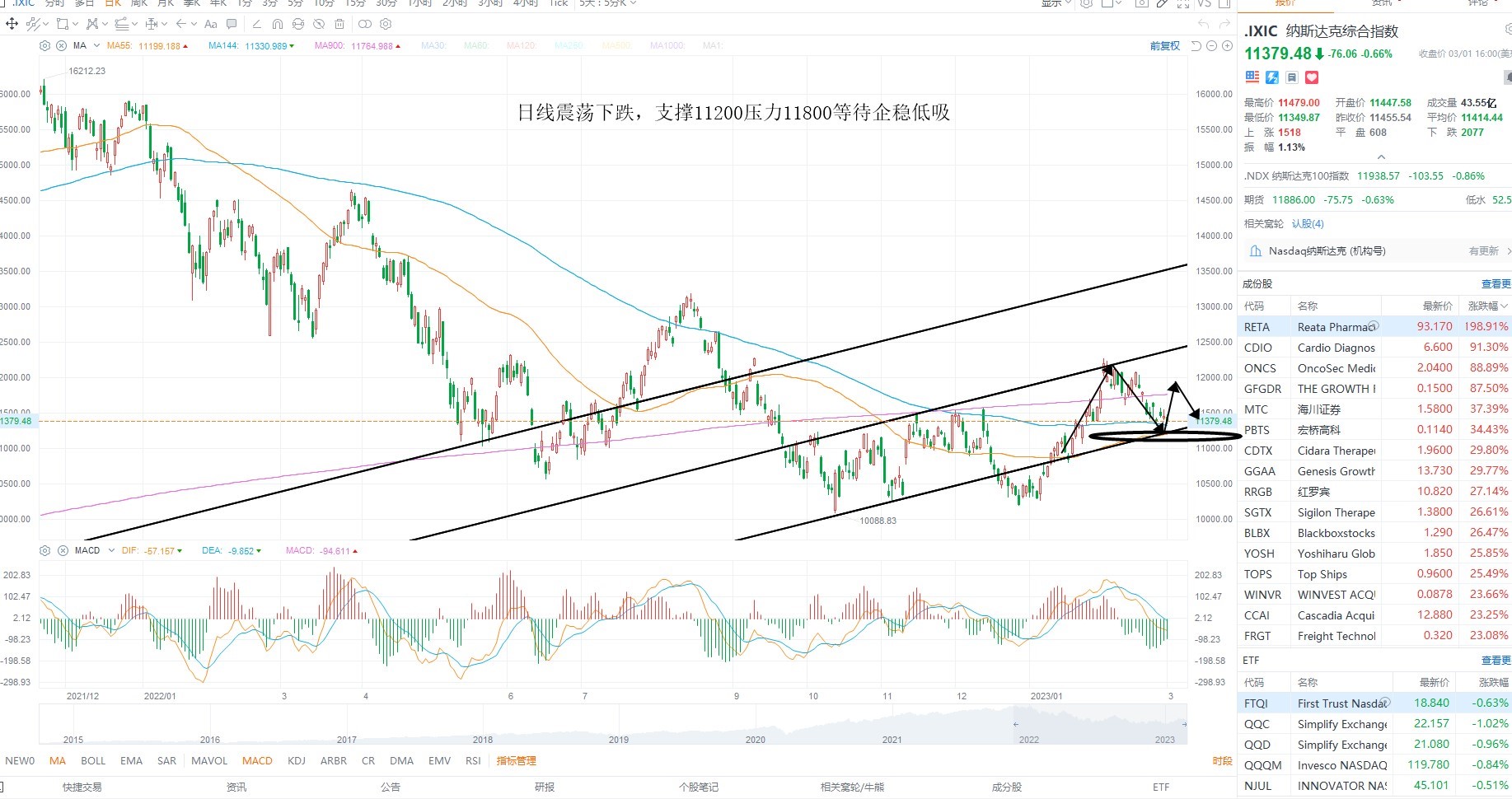Screen dimensions: 1512x799
Task: Click the timeline range navigator bar
Action: (x=613, y=725)
